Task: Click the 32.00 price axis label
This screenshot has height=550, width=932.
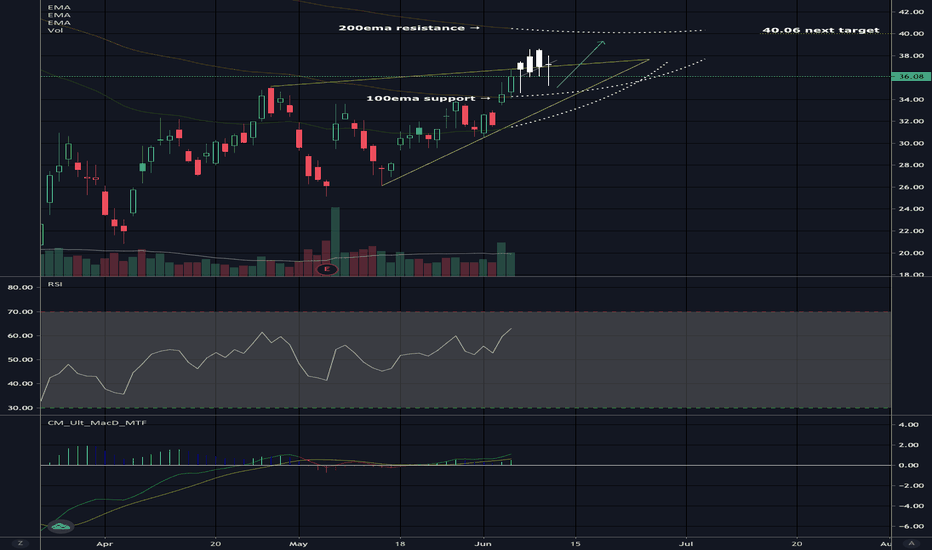Action: pyautogui.click(x=911, y=121)
